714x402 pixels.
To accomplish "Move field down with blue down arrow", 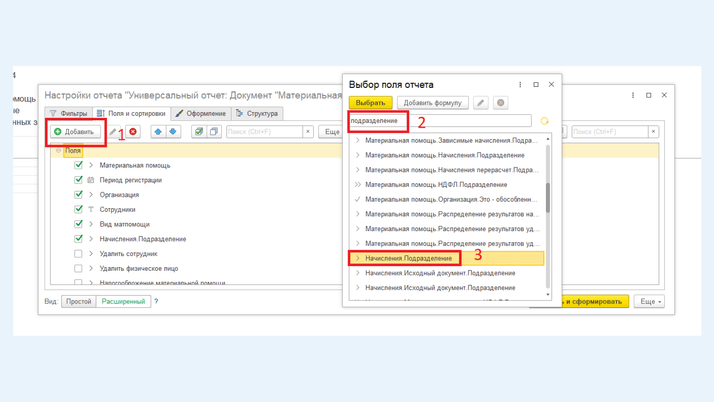I will click(x=173, y=132).
